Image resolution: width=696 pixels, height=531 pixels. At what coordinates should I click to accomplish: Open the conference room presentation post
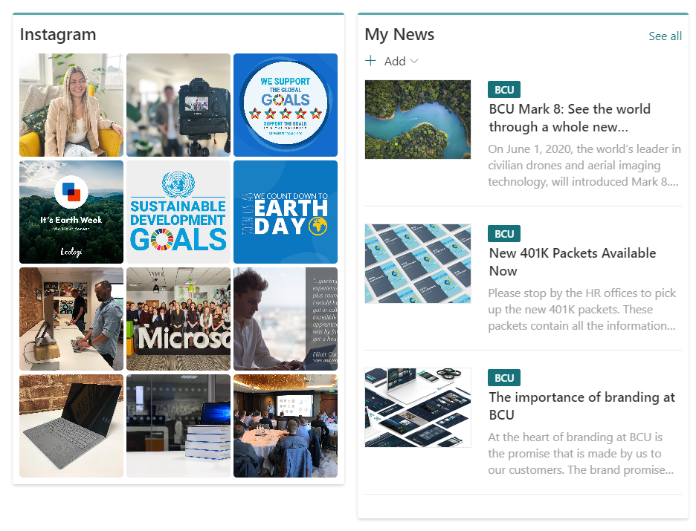pyautogui.click(x=285, y=426)
